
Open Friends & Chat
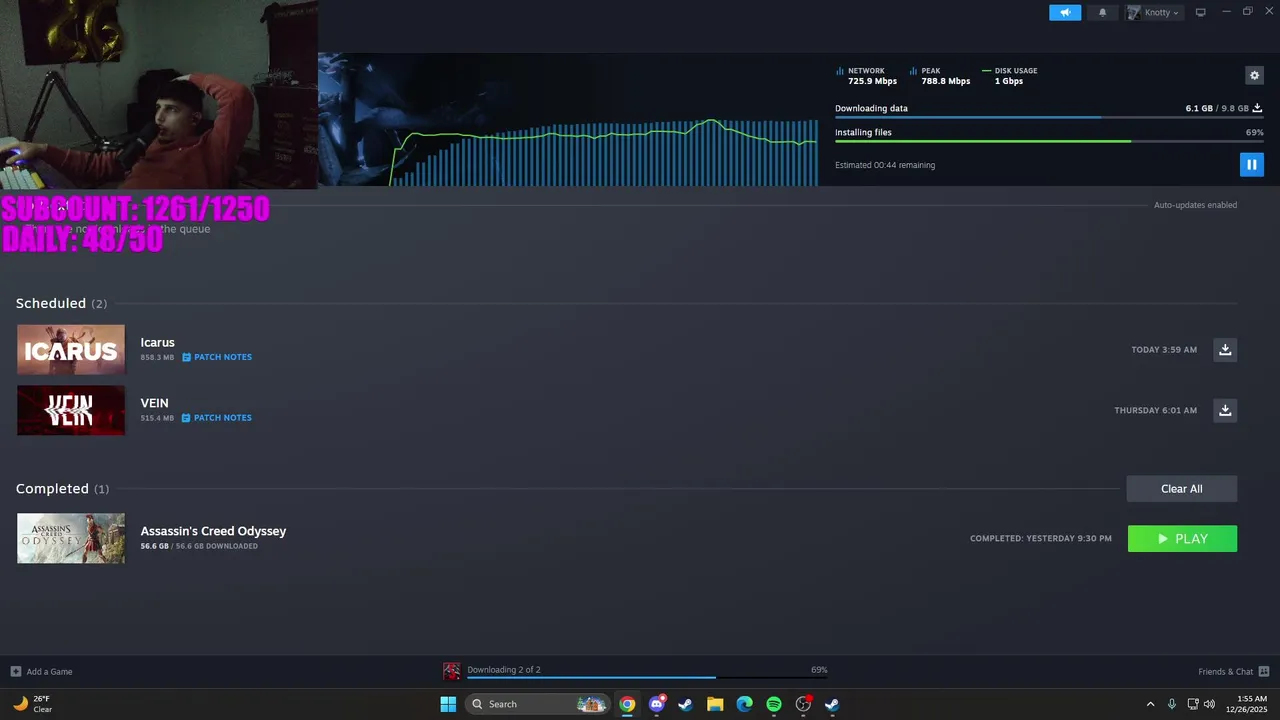click(x=1233, y=671)
